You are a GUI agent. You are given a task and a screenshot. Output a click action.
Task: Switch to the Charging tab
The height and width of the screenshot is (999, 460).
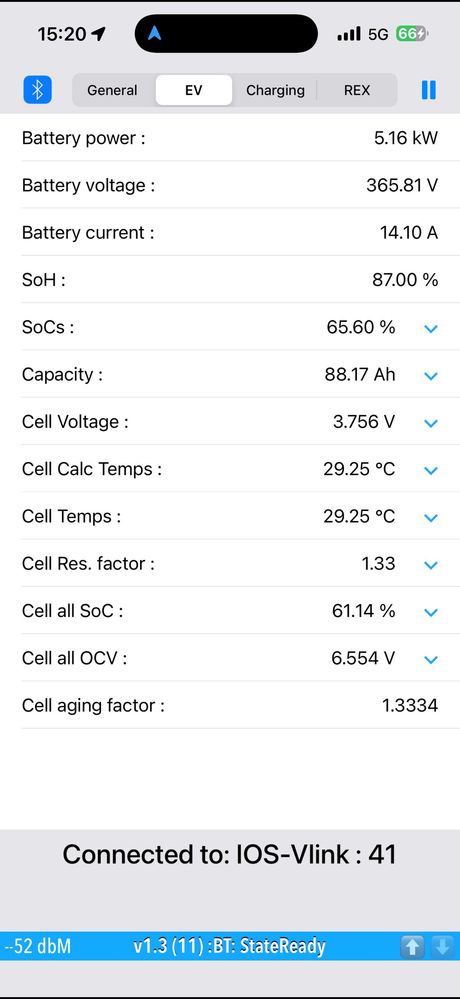[275, 90]
